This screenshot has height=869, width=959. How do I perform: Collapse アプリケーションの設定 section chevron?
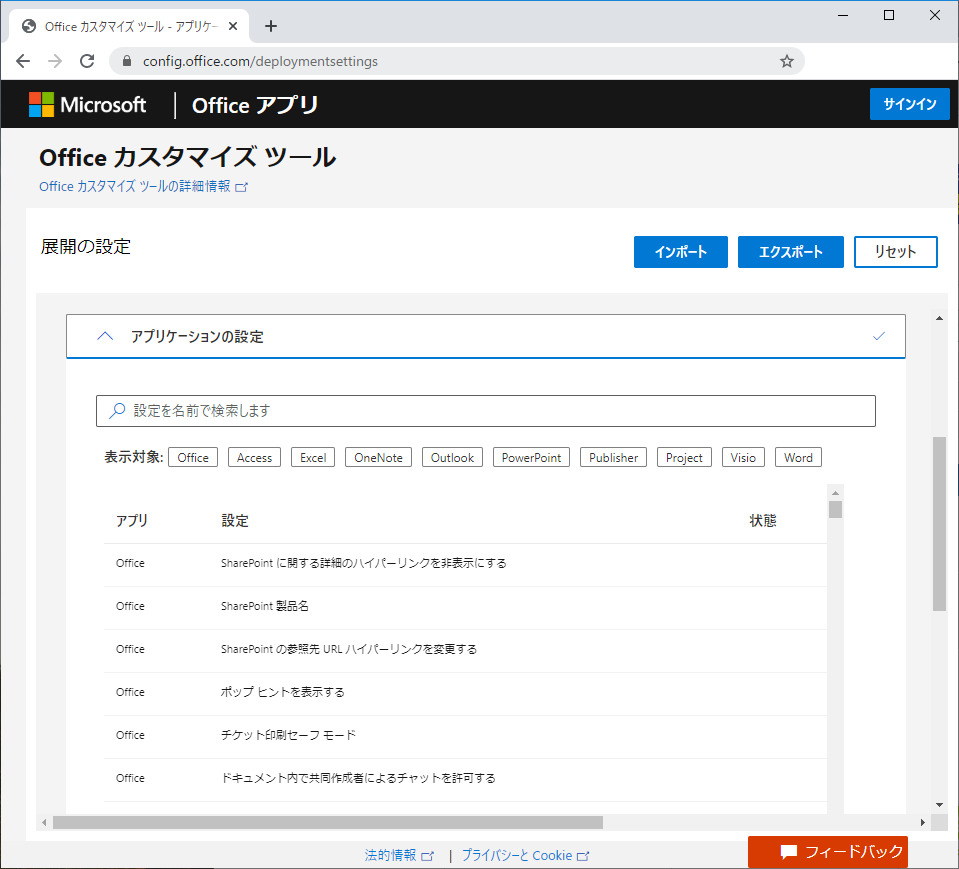tap(105, 336)
